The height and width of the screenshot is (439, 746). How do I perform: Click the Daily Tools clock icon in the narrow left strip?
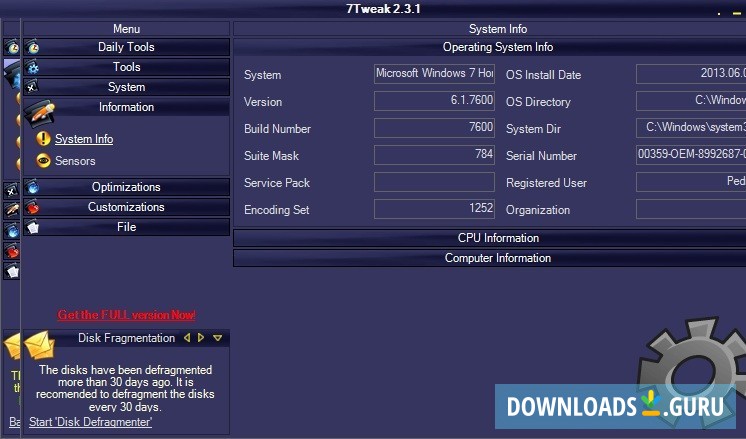pos(11,47)
